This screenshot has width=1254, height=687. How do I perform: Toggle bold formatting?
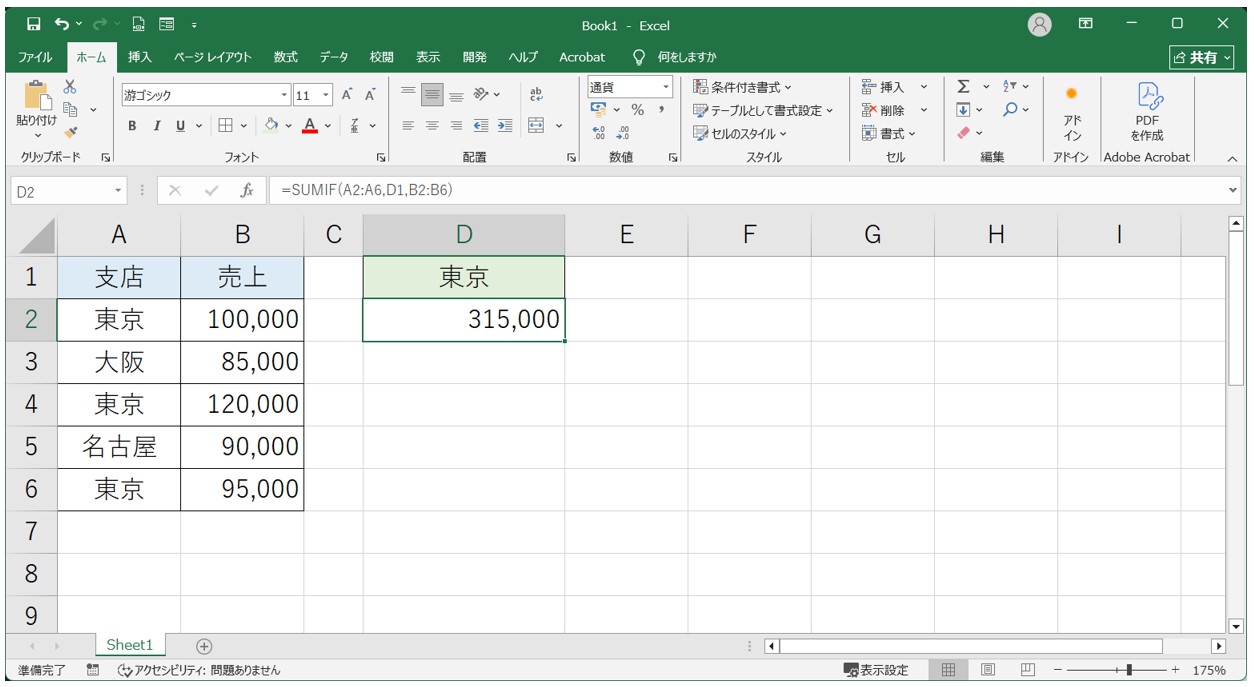132,126
